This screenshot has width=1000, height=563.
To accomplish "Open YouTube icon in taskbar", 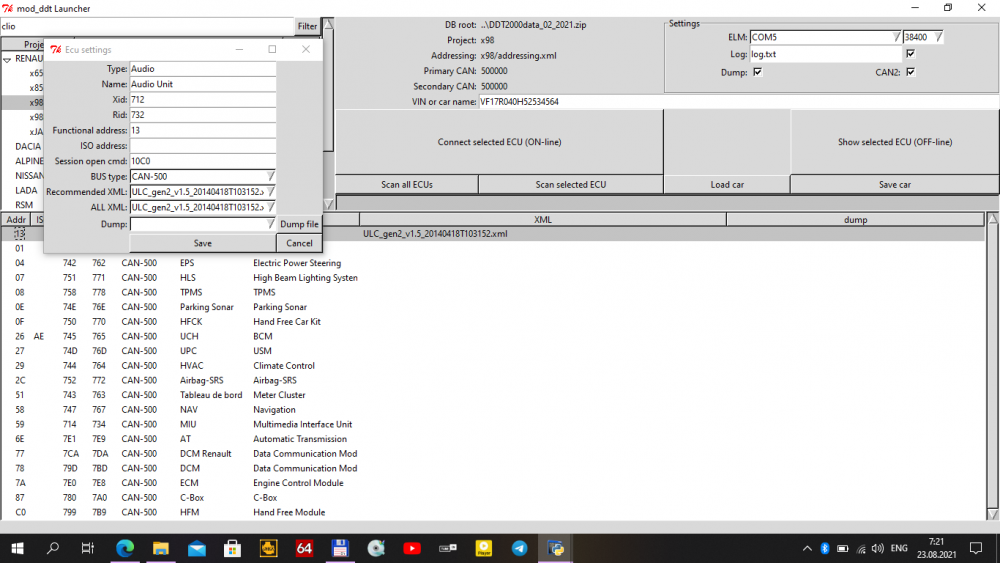I will 412,548.
